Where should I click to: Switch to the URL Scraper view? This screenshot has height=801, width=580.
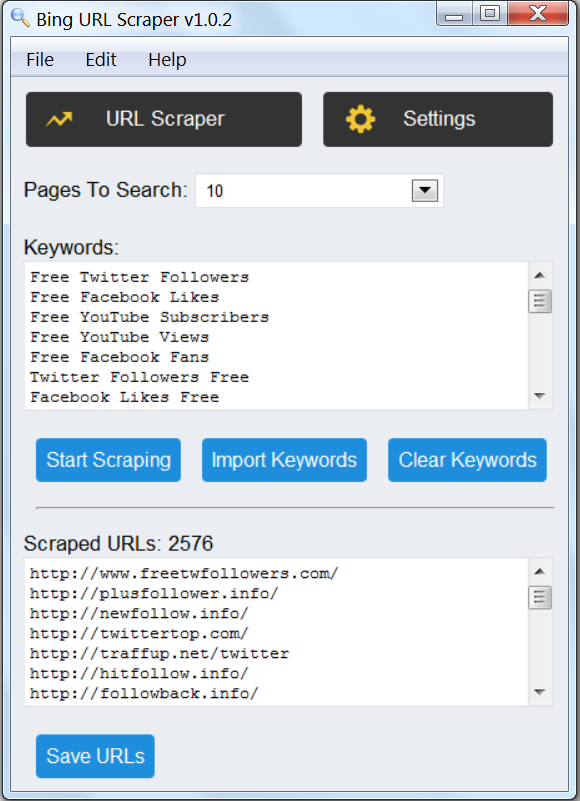pos(163,118)
